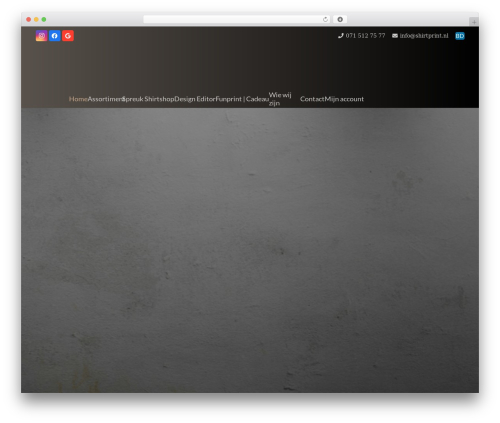
Task: Minimize the window with the yellow button
Action: point(36,19)
